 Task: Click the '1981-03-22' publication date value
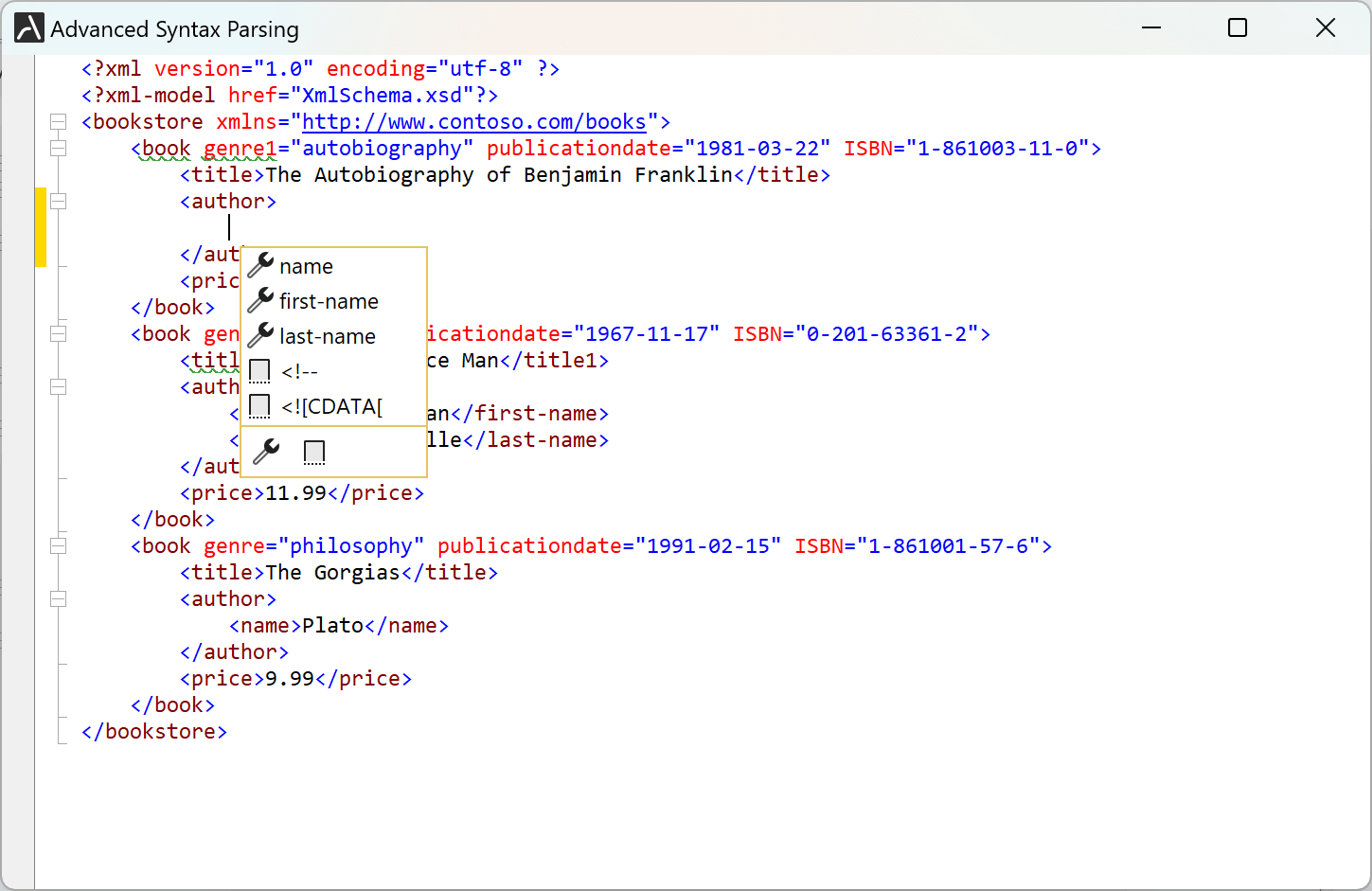(757, 149)
